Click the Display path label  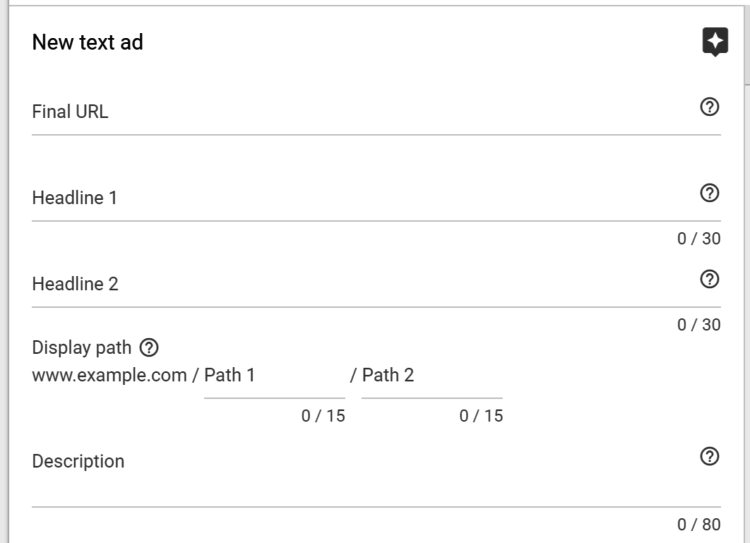click(x=82, y=348)
